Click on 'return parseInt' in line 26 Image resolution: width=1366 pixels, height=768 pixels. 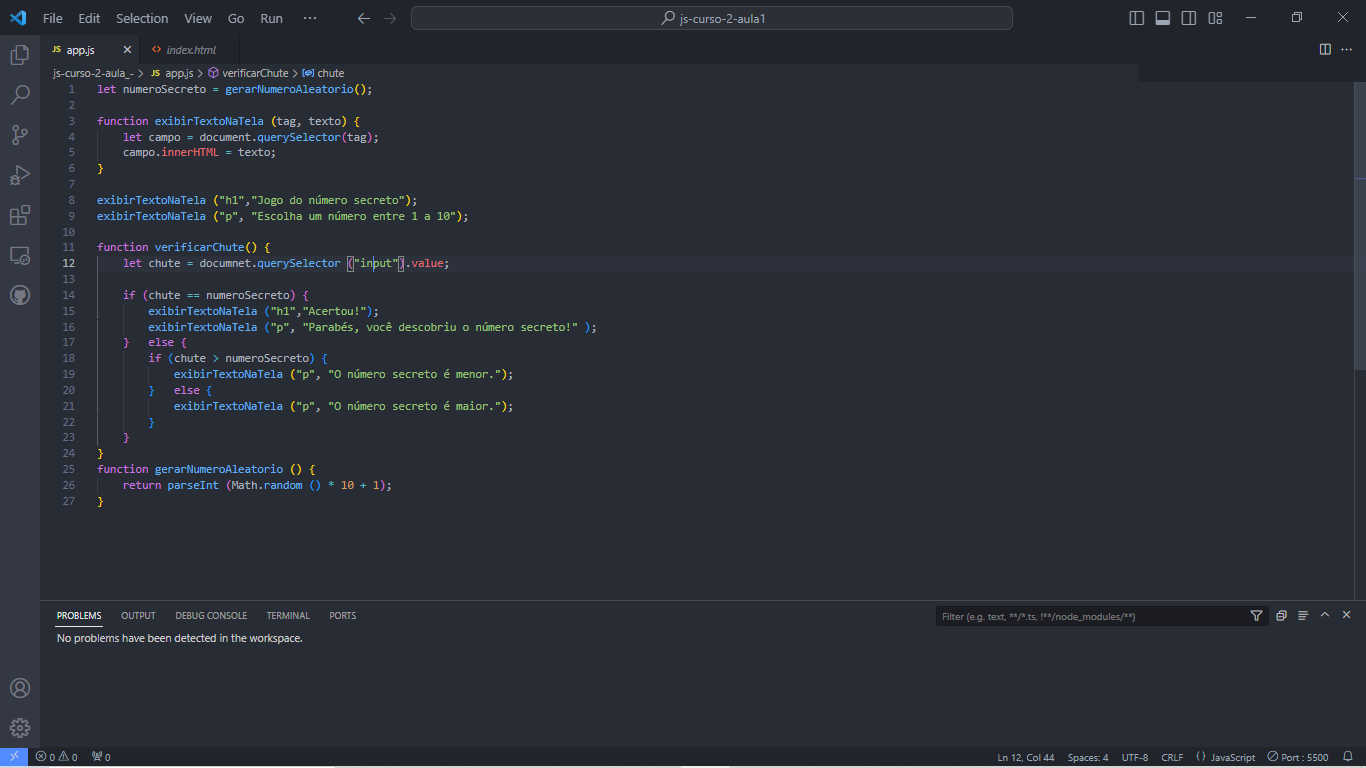[171, 485]
